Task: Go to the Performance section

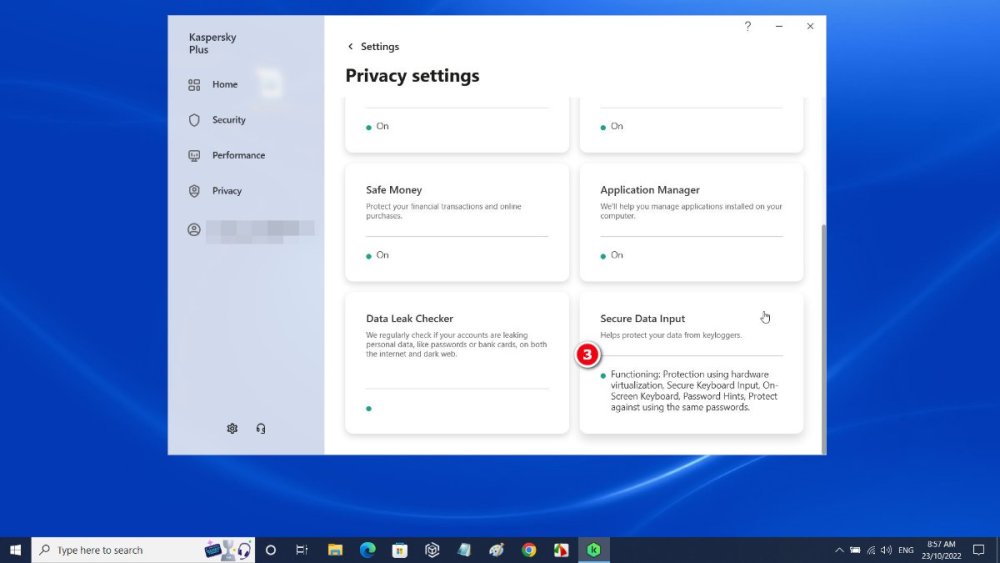Action: 226,155
